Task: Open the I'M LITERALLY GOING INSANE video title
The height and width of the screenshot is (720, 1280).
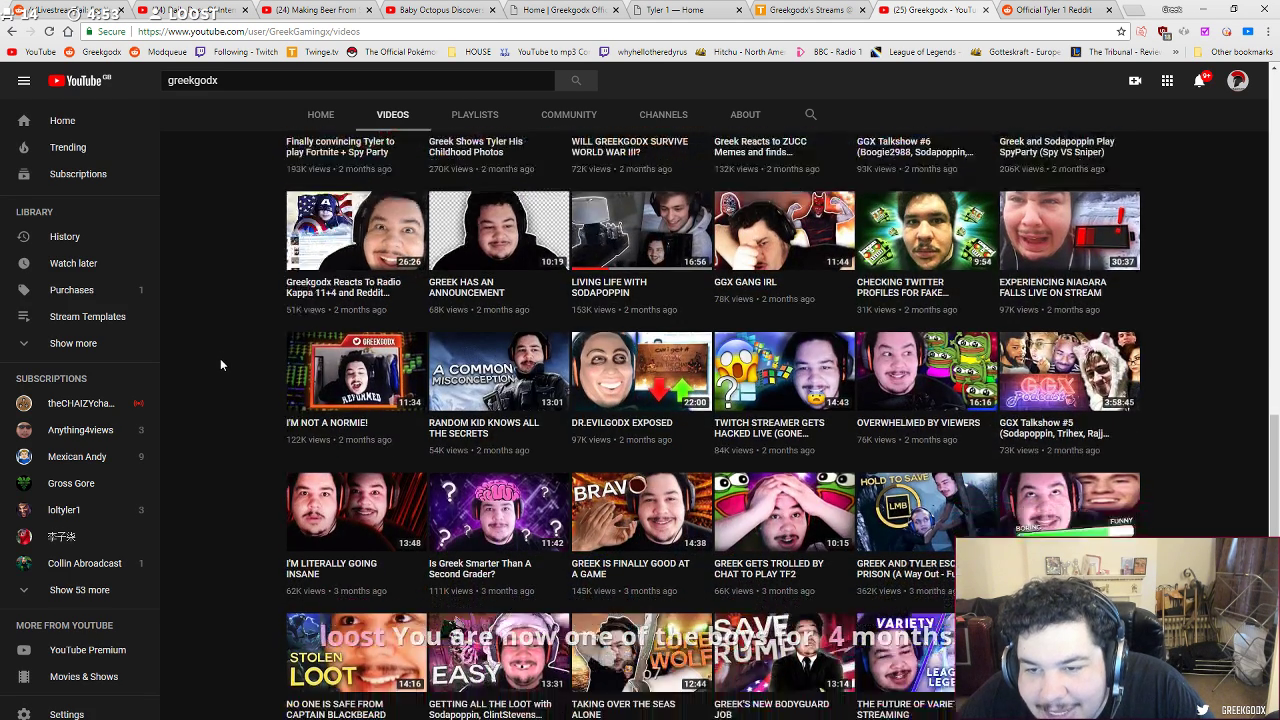Action: click(x=332, y=569)
